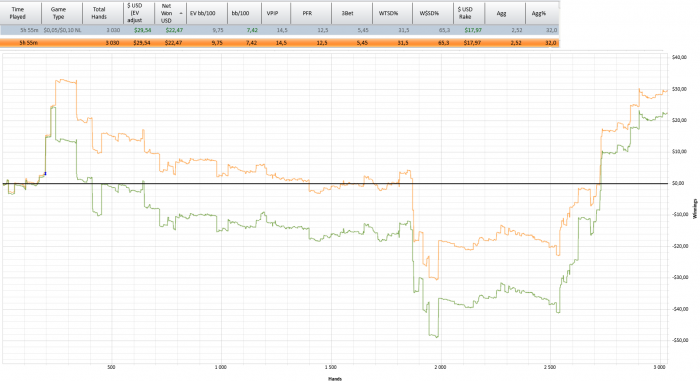Select the $0,05/$0,10 NL game type cell

(62, 30)
